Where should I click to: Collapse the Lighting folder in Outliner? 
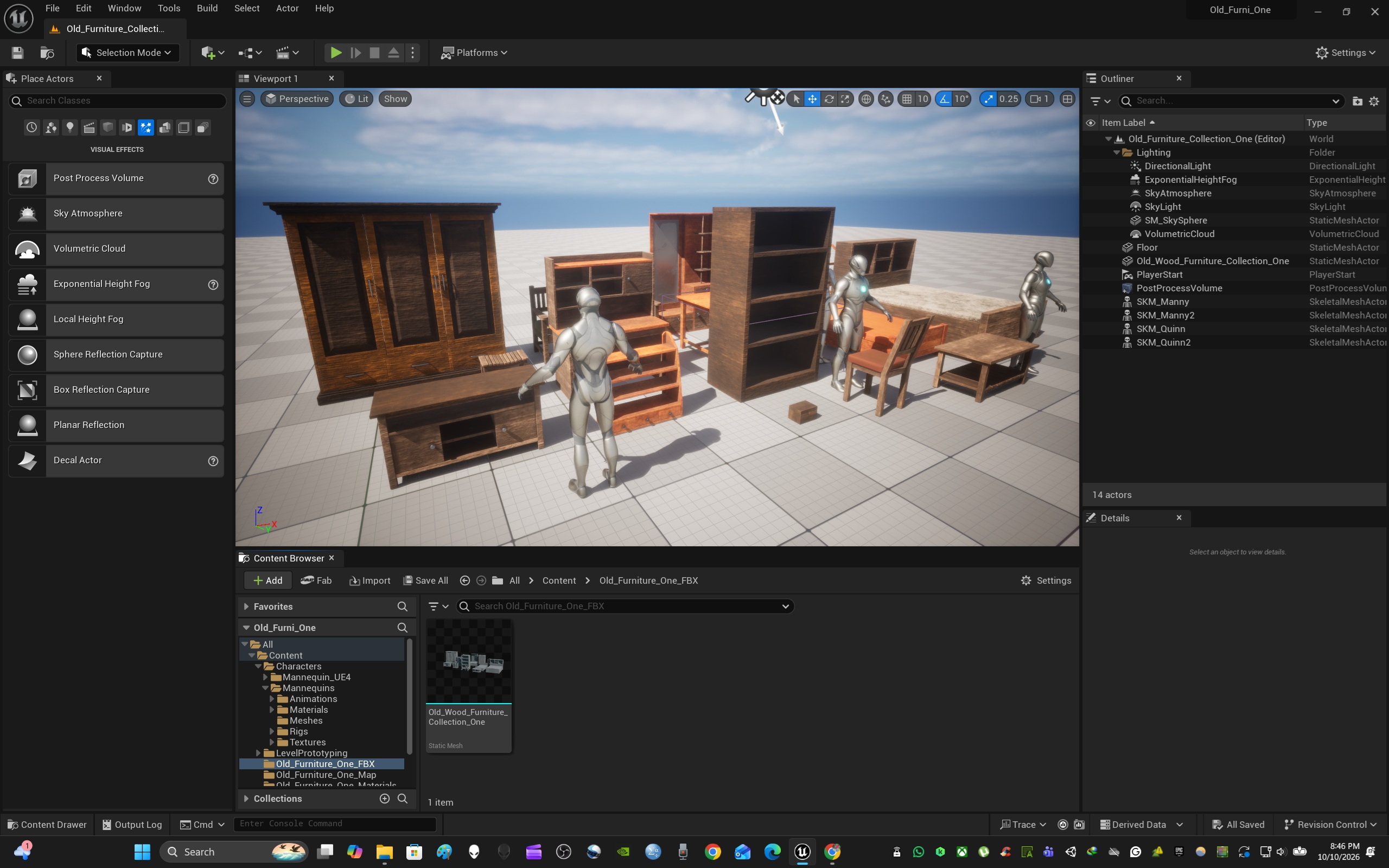coord(1117,152)
